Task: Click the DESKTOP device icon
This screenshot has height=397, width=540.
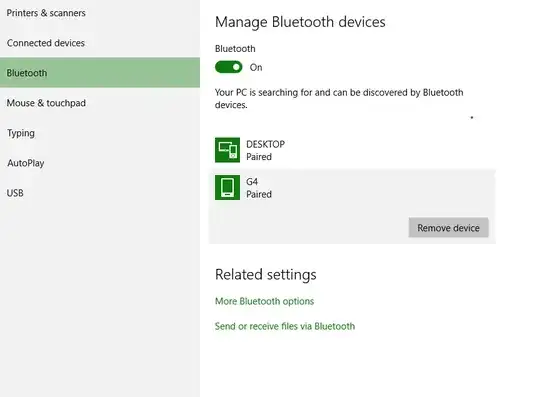Action: 227,150
